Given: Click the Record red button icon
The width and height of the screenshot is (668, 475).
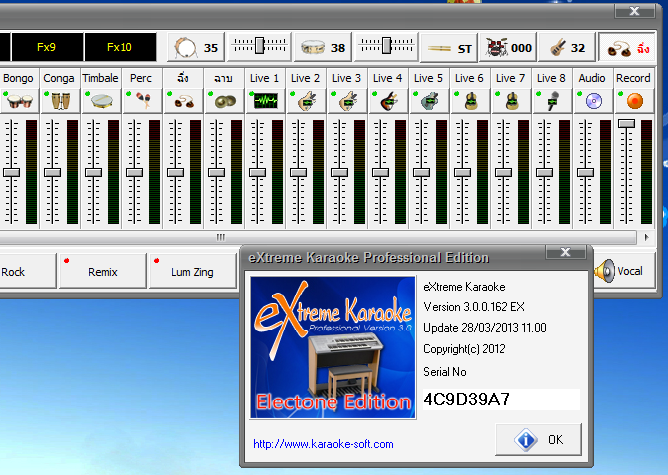Looking at the screenshot, I should coord(634,101).
